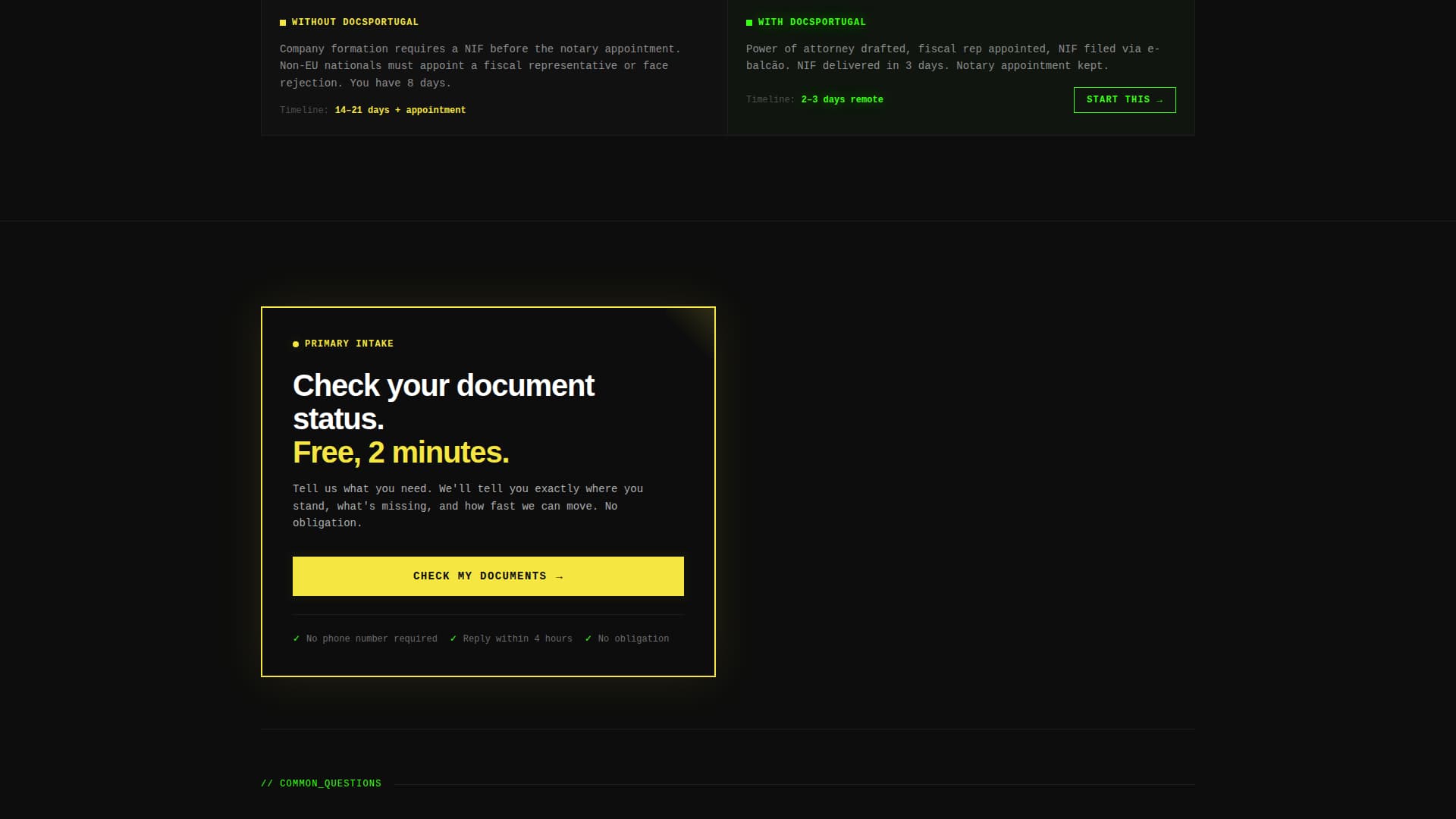Screen dimensions: 1456x819
Task: Click the yellow dot beside PRIMARY INTAKE
Action: pyautogui.click(x=296, y=344)
